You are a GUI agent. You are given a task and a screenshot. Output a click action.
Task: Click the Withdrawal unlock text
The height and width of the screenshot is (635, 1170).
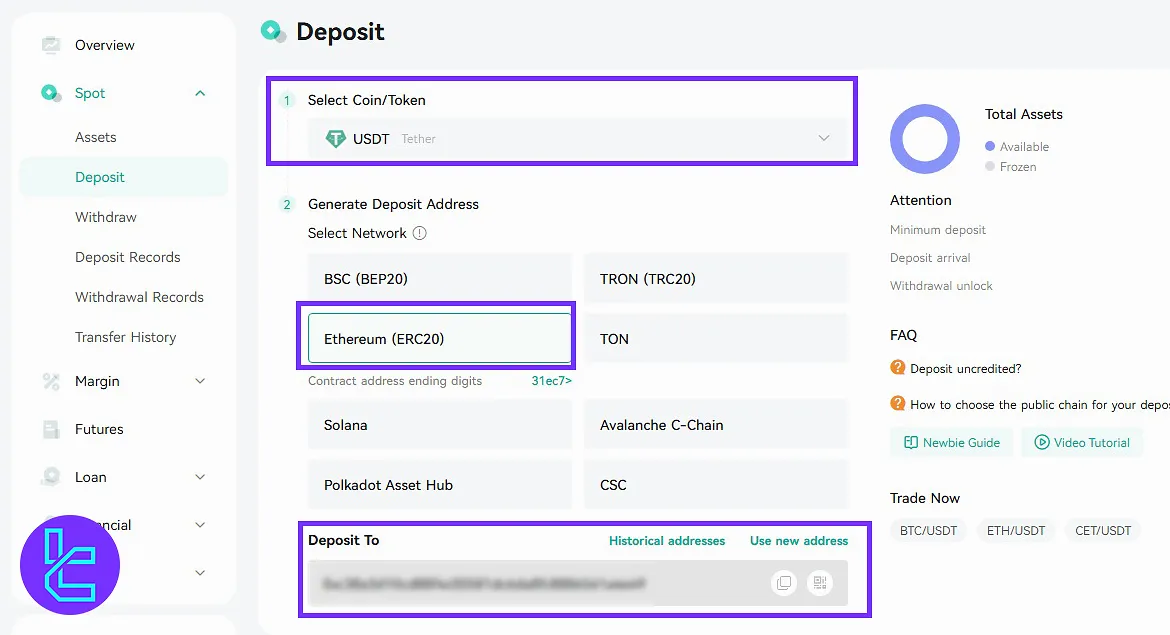click(941, 286)
